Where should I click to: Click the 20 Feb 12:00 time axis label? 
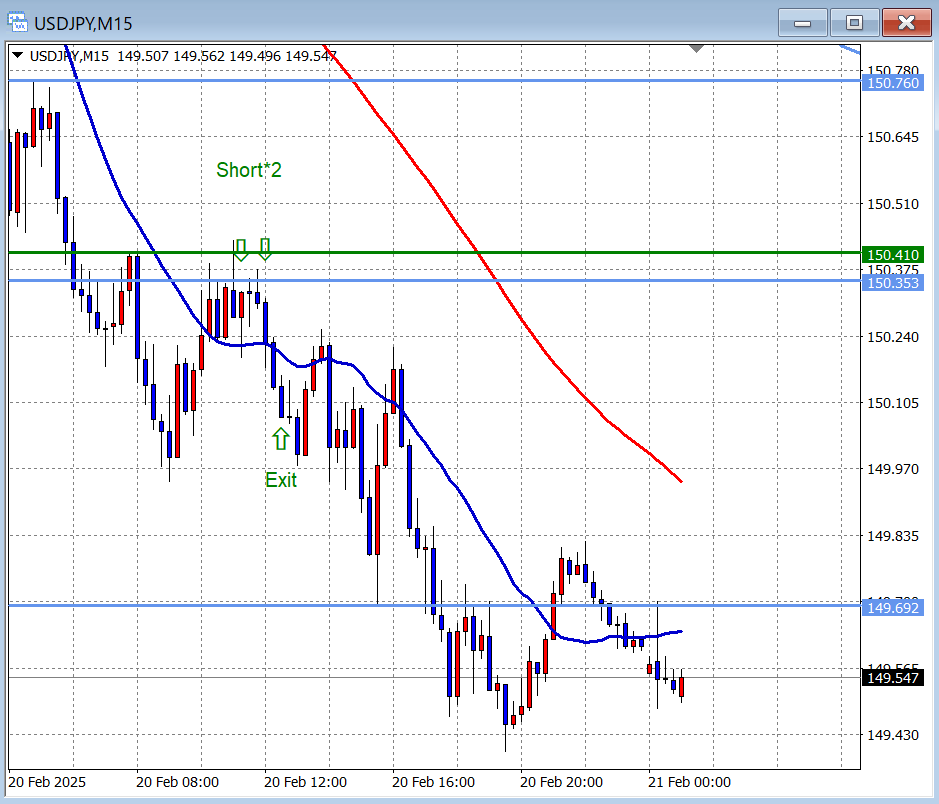pyautogui.click(x=306, y=782)
